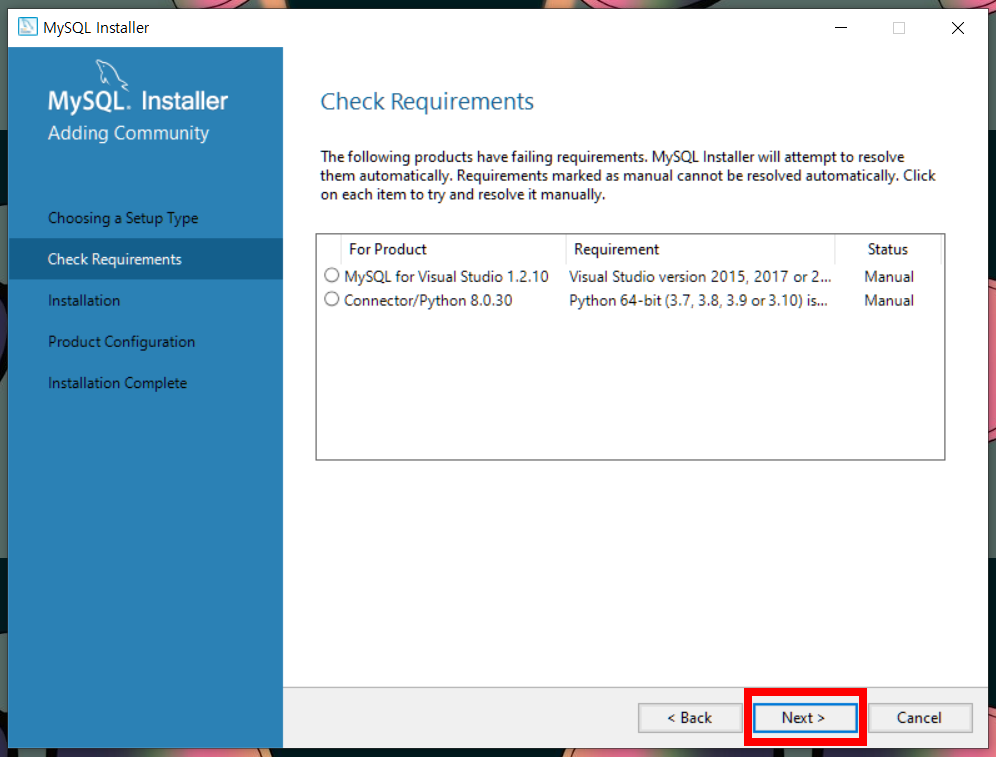Click 'MySQL for Visual Studio 1.2.10' row text
This screenshot has width=996, height=757.
point(447,277)
